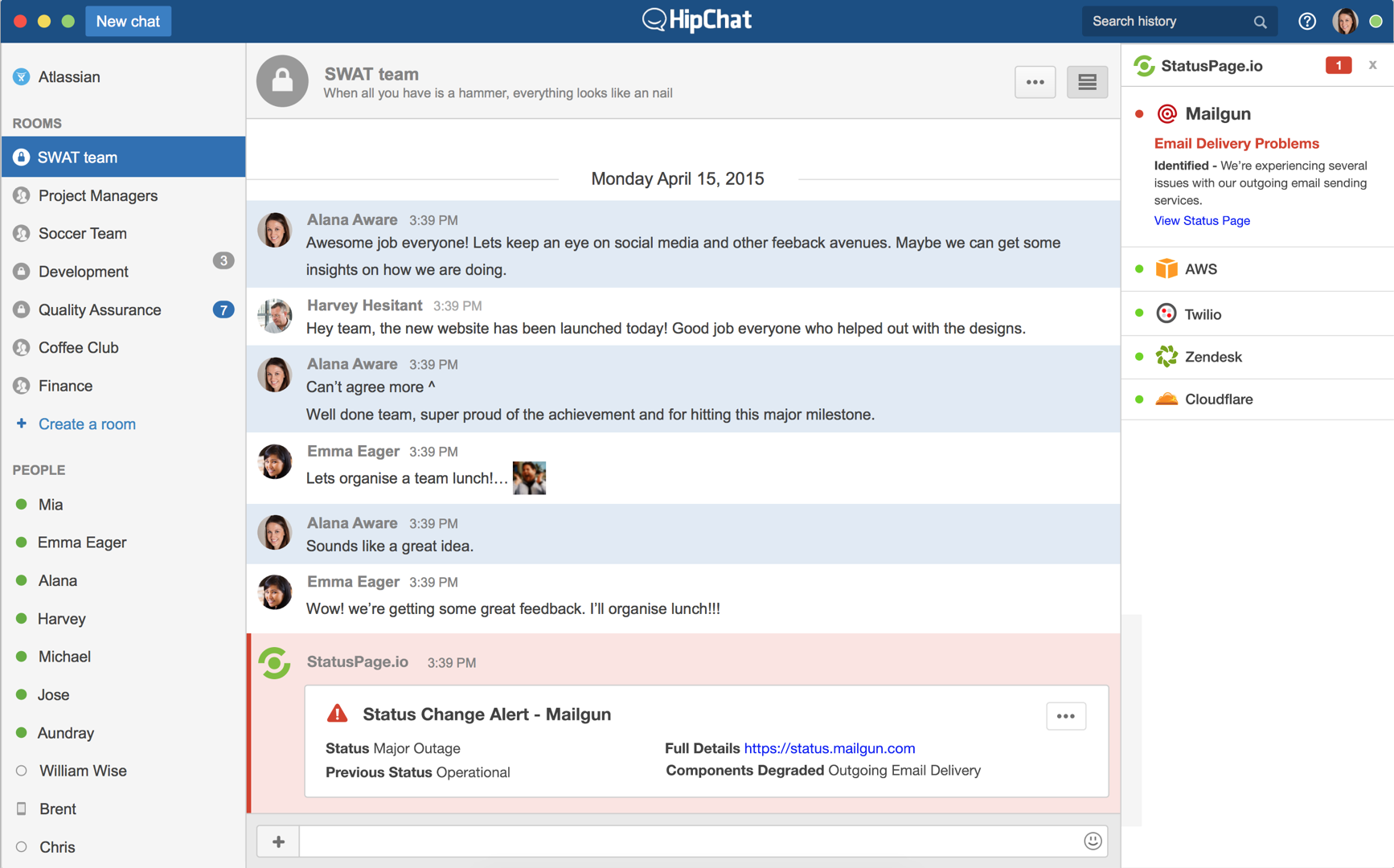1394x868 pixels.
Task: Click the New chat button
Action: [x=128, y=22]
